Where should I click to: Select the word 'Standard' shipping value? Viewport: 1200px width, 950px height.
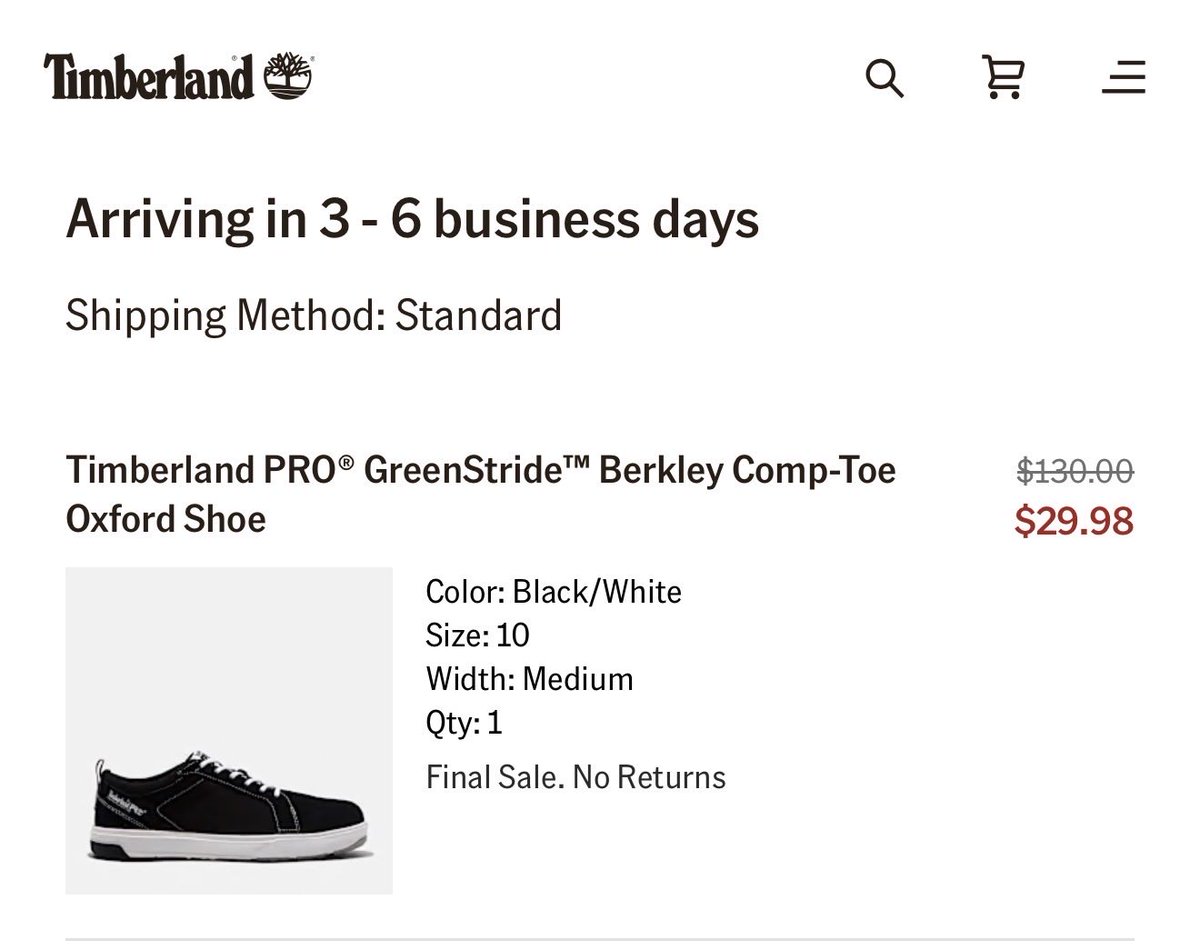pyautogui.click(x=478, y=316)
